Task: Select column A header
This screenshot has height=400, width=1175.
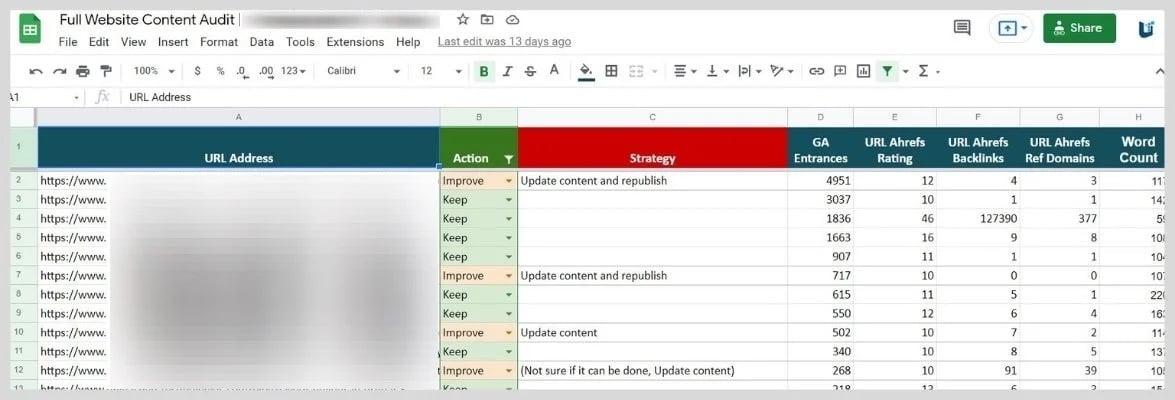Action: tap(238, 117)
